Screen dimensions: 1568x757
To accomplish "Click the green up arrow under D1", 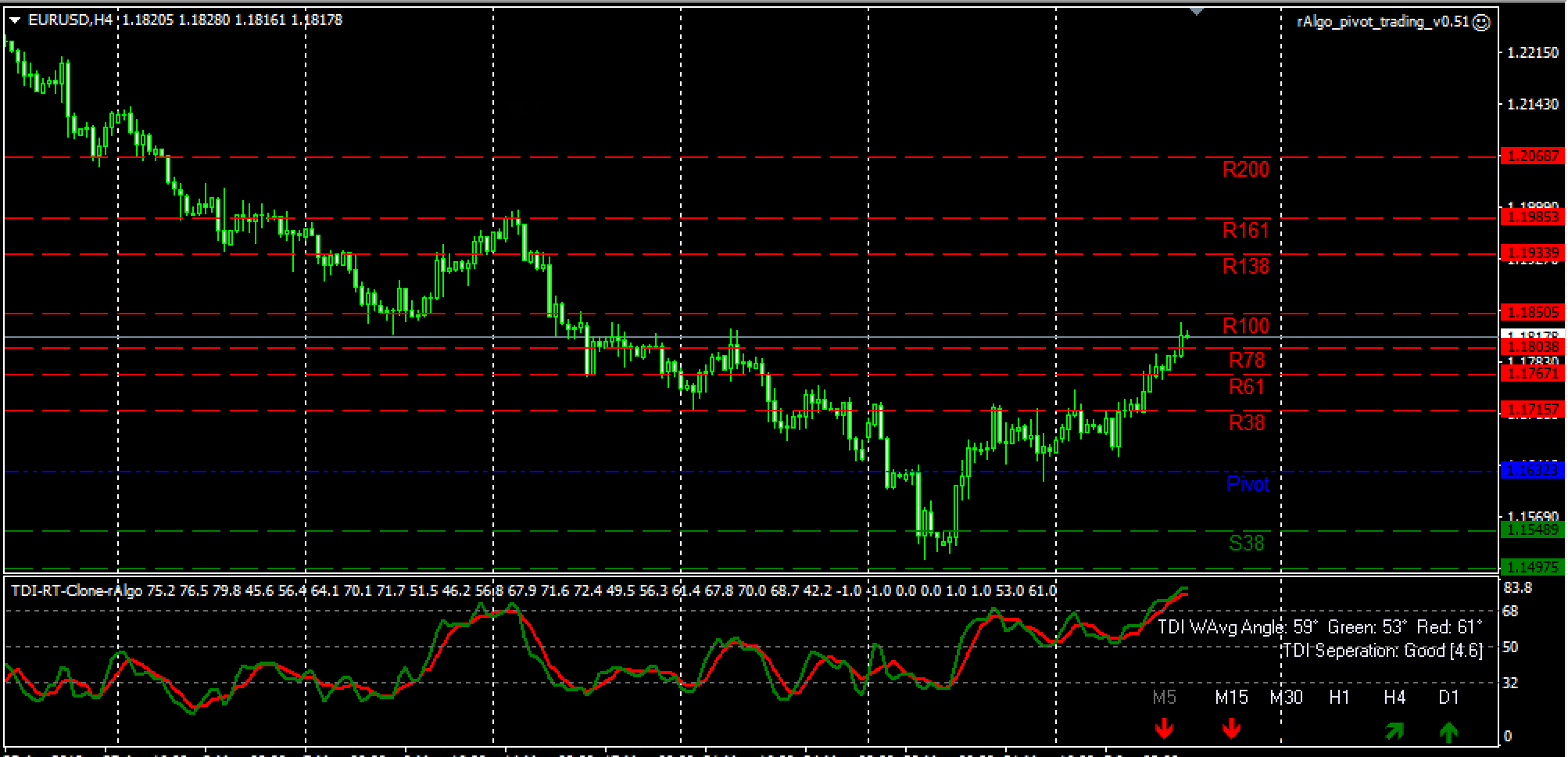I will coord(1448,731).
